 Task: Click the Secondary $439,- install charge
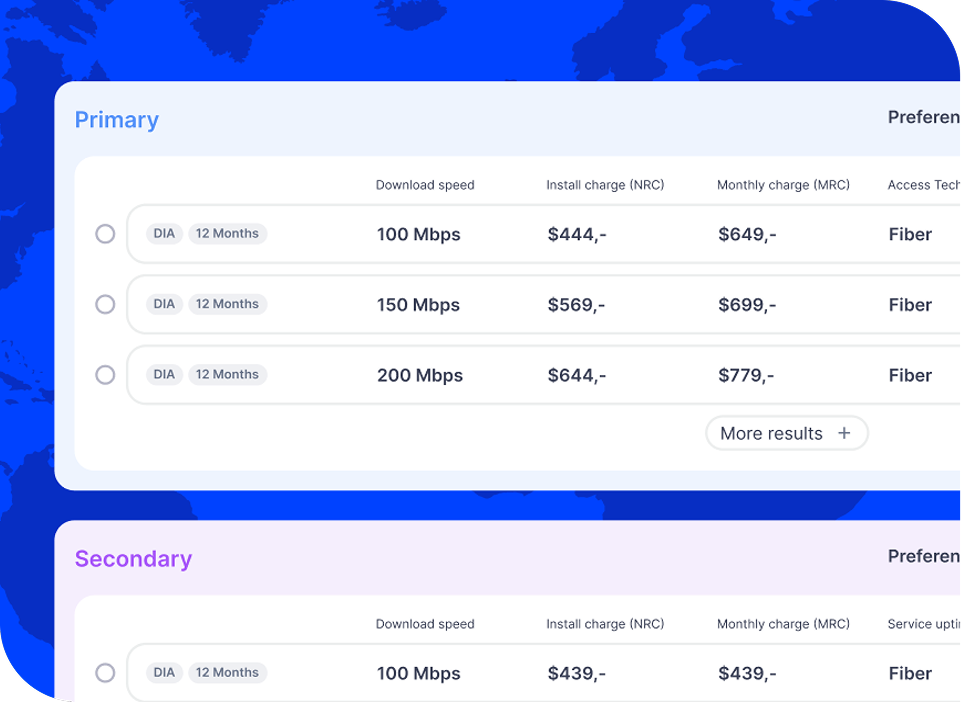[x=577, y=673]
